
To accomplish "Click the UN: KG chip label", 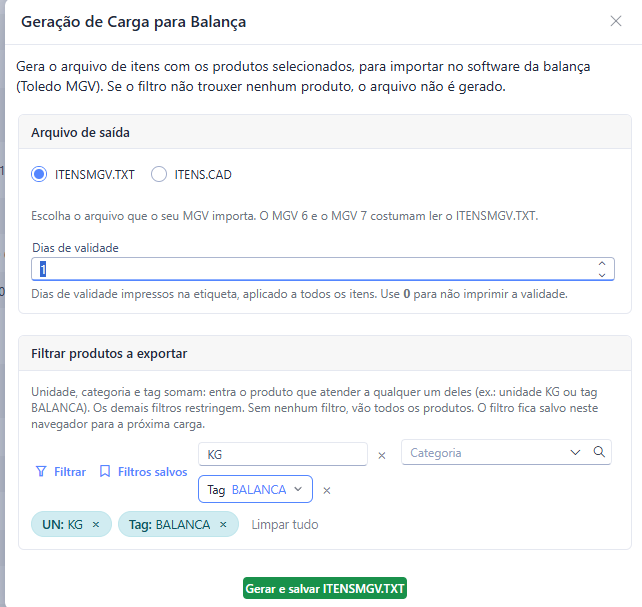I will point(63,524).
